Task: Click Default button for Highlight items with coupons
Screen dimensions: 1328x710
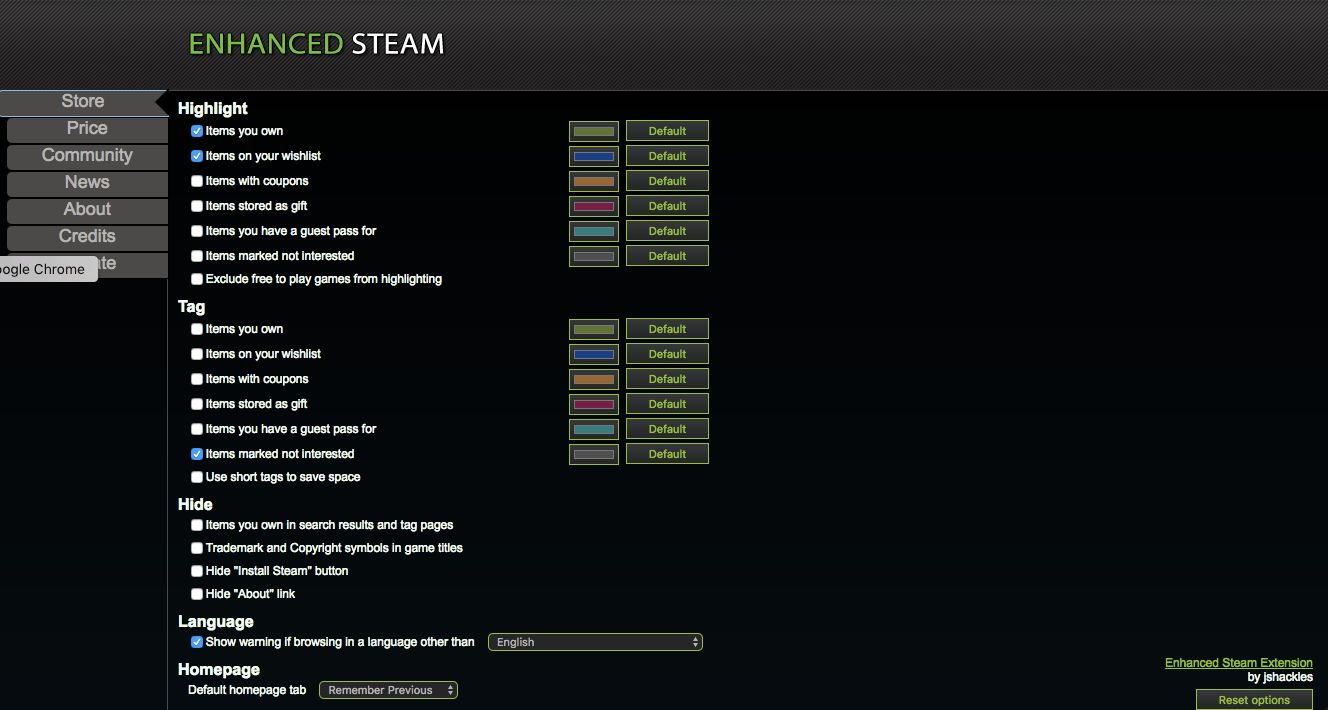Action: click(x=667, y=181)
